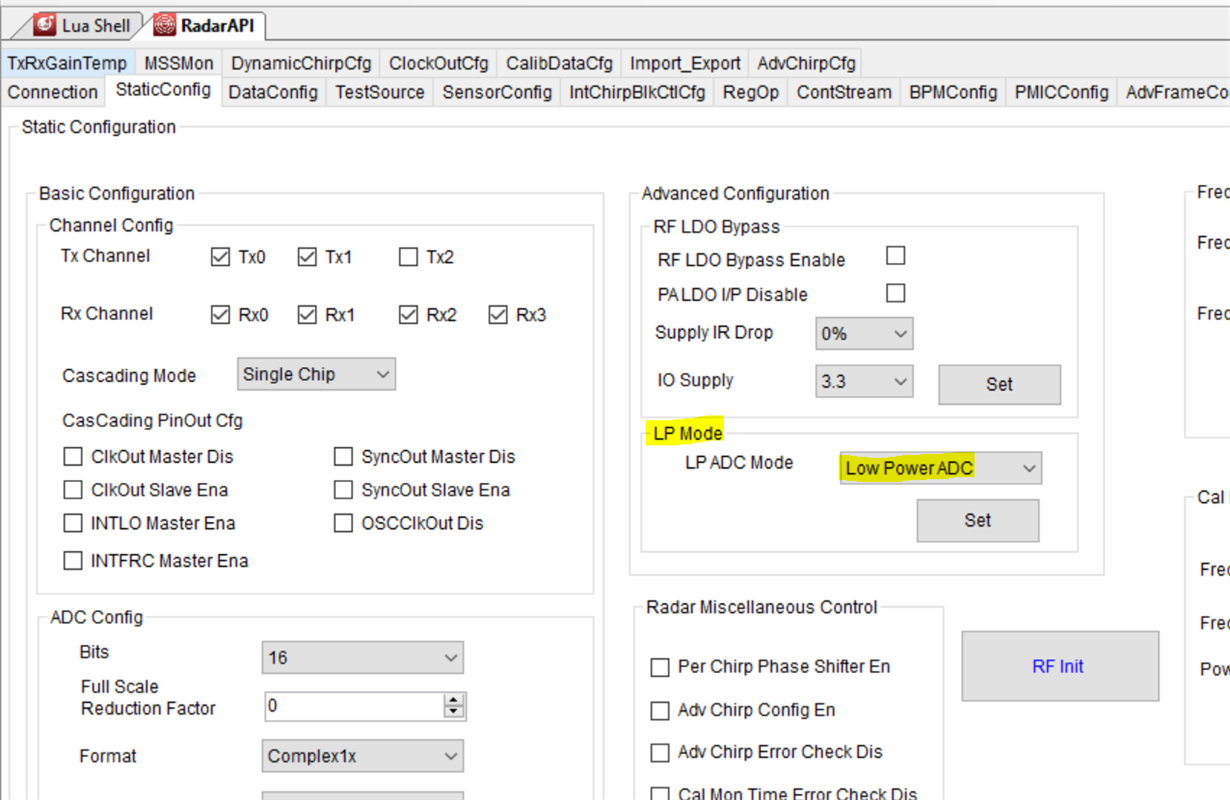
Task: Switch to the Lua Shell tab
Action: pos(84,25)
